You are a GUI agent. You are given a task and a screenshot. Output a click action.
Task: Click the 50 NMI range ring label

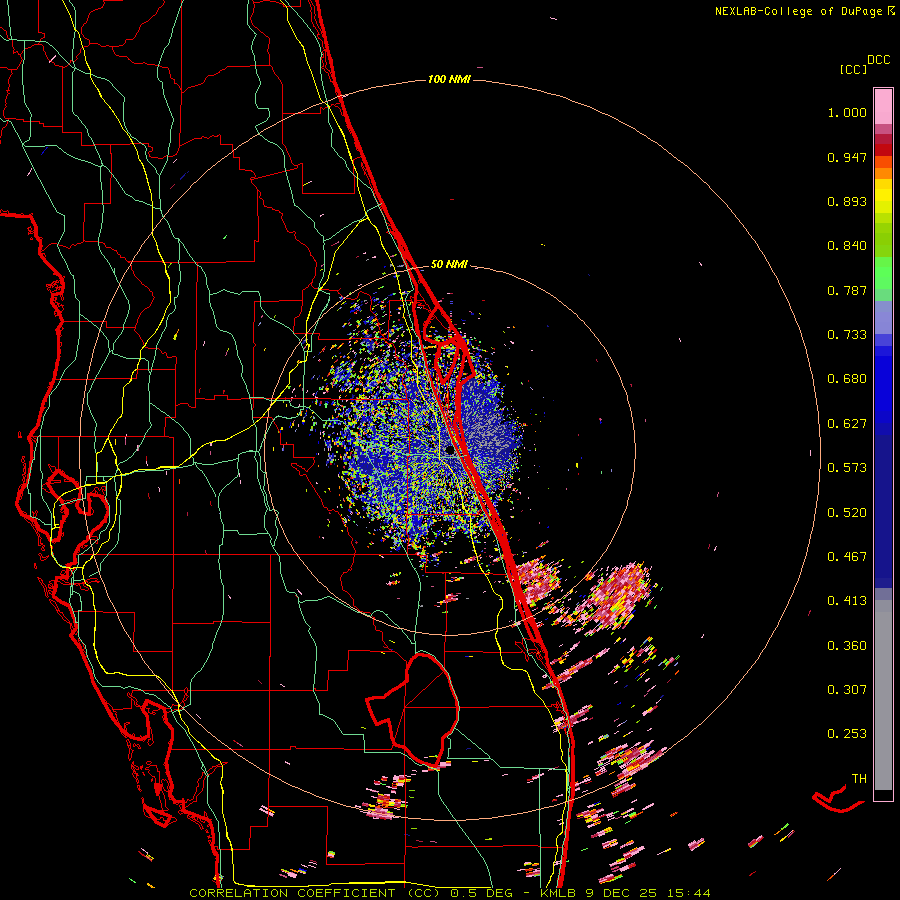pyautogui.click(x=449, y=264)
